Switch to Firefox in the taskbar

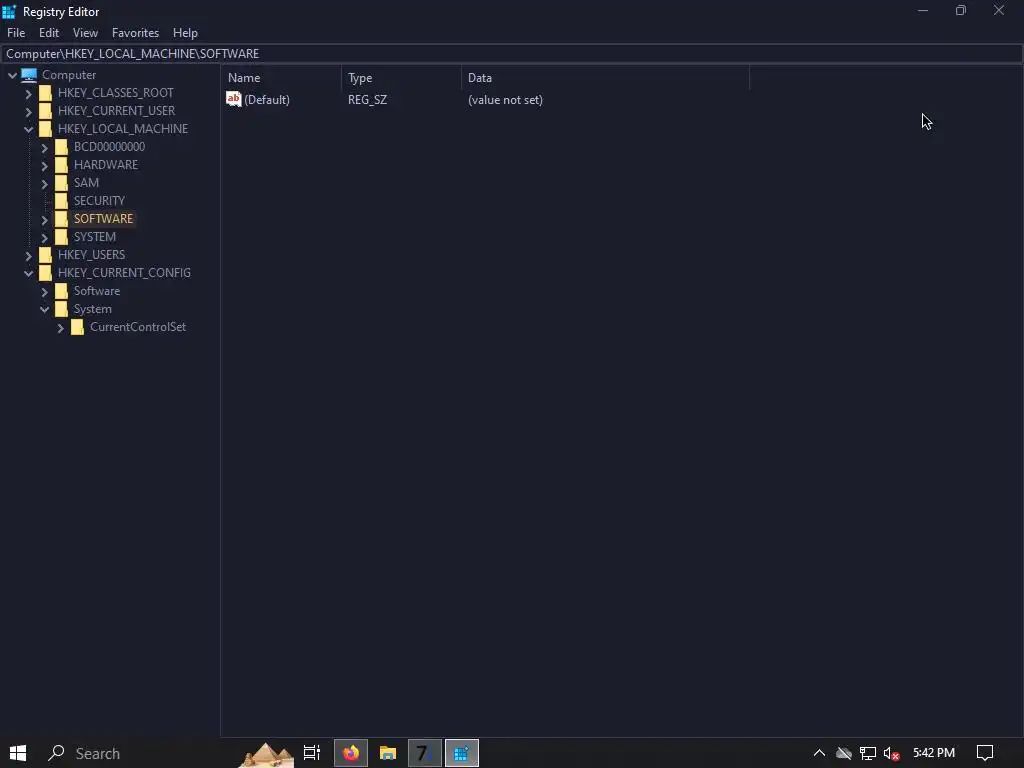point(351,753)
